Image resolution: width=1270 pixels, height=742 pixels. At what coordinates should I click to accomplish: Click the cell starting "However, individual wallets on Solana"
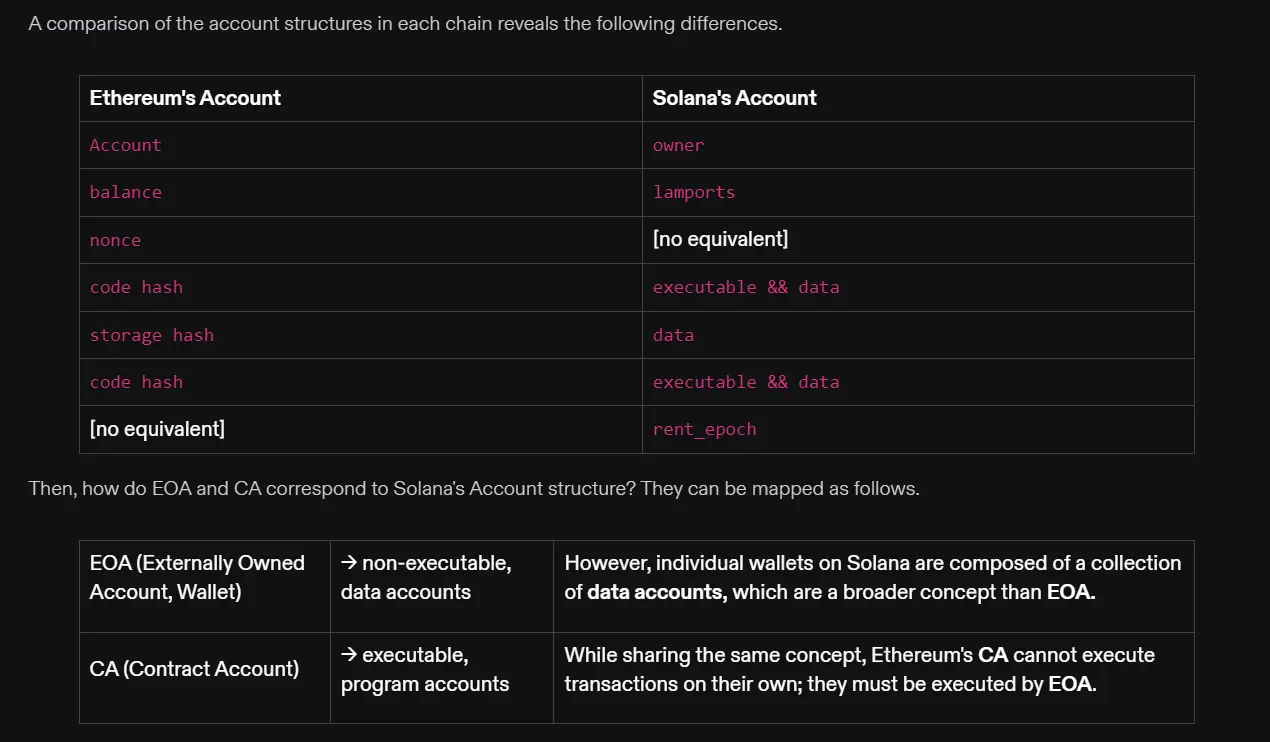(x=874, y=587)
